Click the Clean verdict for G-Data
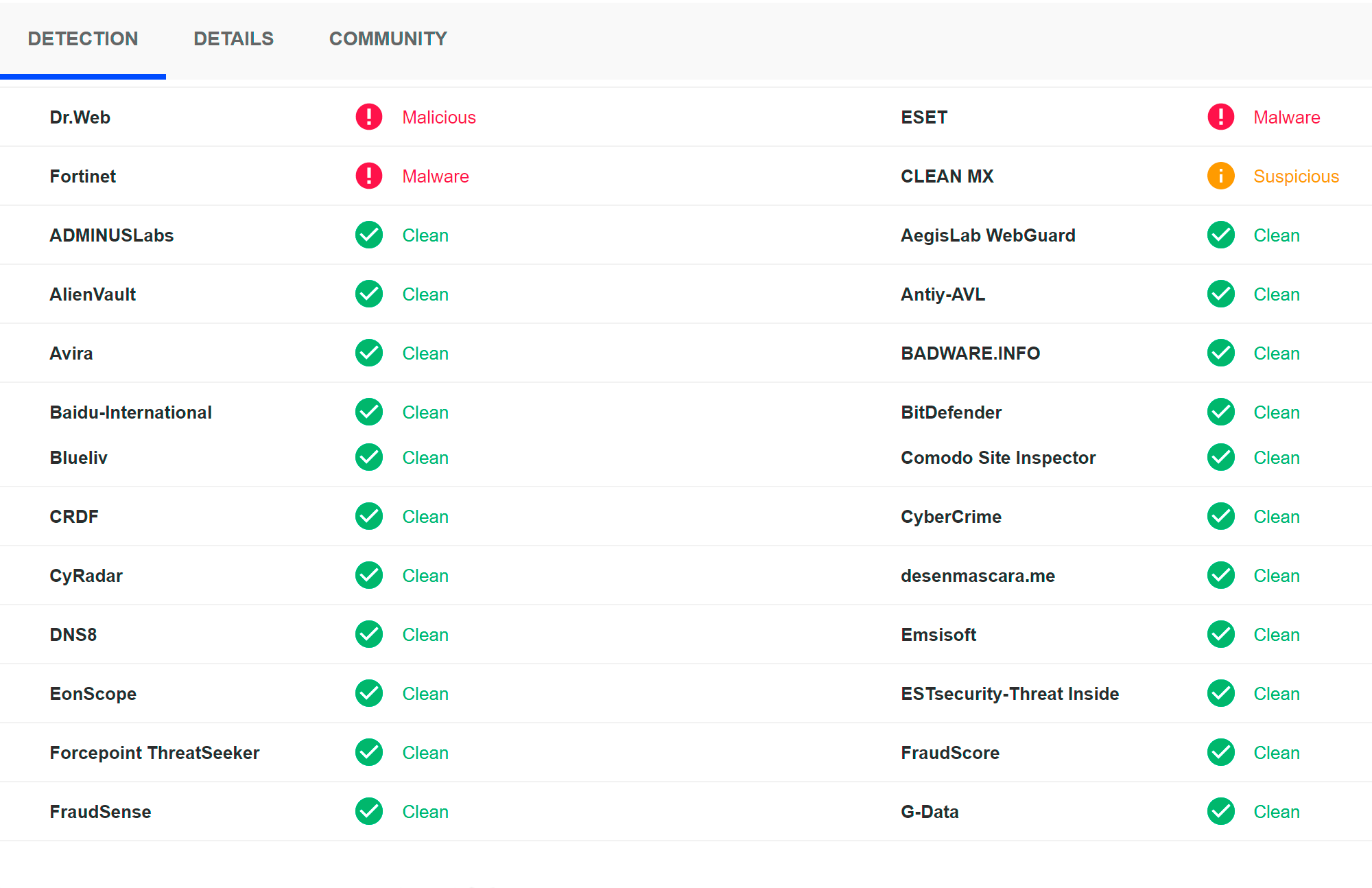1372x888 pixels. 1277,812
